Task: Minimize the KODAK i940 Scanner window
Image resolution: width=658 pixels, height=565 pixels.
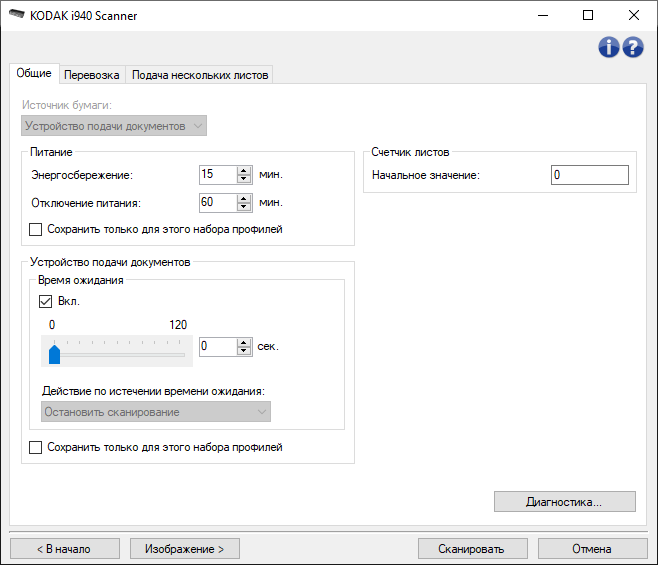Action: pyautogui.click(x=543, y=15)
